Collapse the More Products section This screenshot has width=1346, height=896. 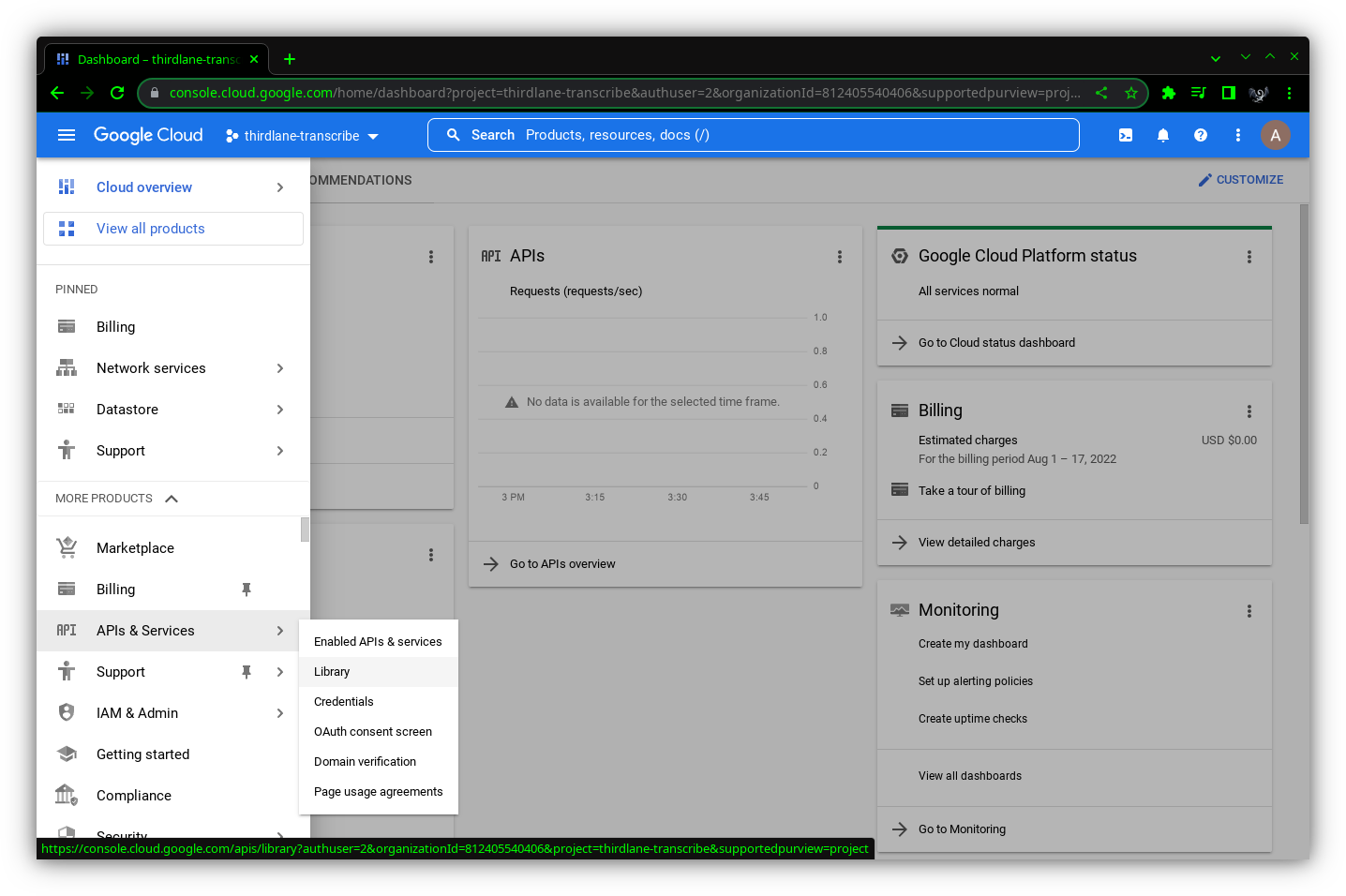(172, 499)
